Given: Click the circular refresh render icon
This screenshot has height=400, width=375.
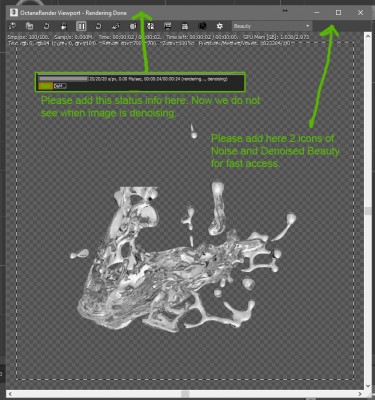Looking at the screenshot, I should (x=47, y=26).
